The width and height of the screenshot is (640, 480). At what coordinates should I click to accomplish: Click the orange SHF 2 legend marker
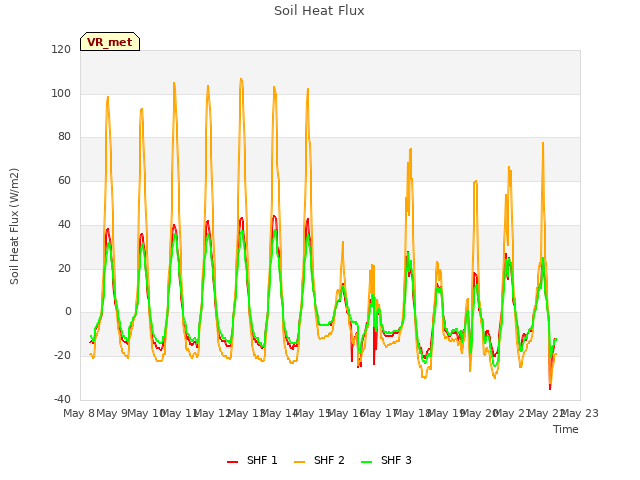[x=299, y=461]
